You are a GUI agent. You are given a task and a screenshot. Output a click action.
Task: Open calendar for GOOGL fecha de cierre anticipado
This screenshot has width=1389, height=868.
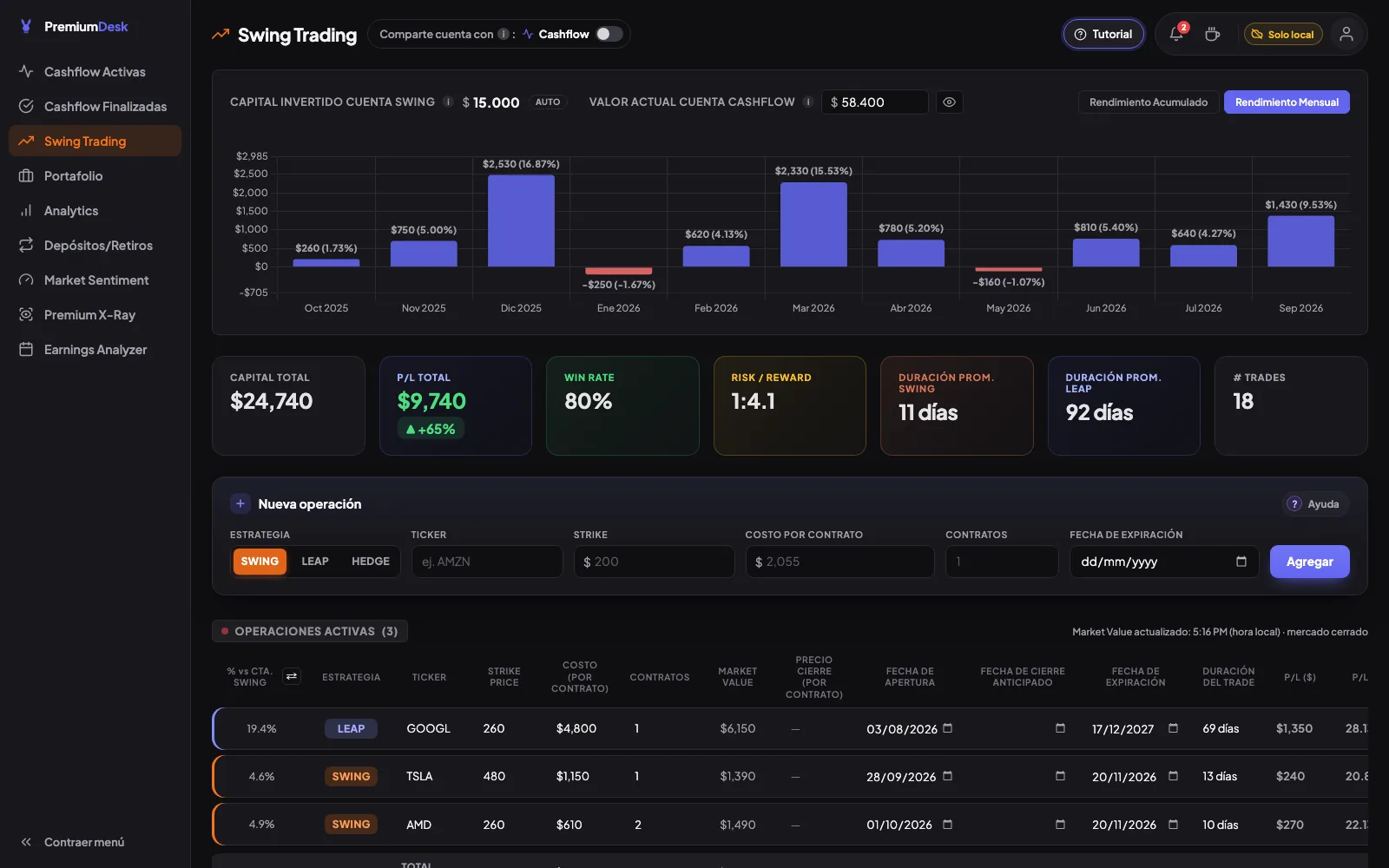point(1060,728)
